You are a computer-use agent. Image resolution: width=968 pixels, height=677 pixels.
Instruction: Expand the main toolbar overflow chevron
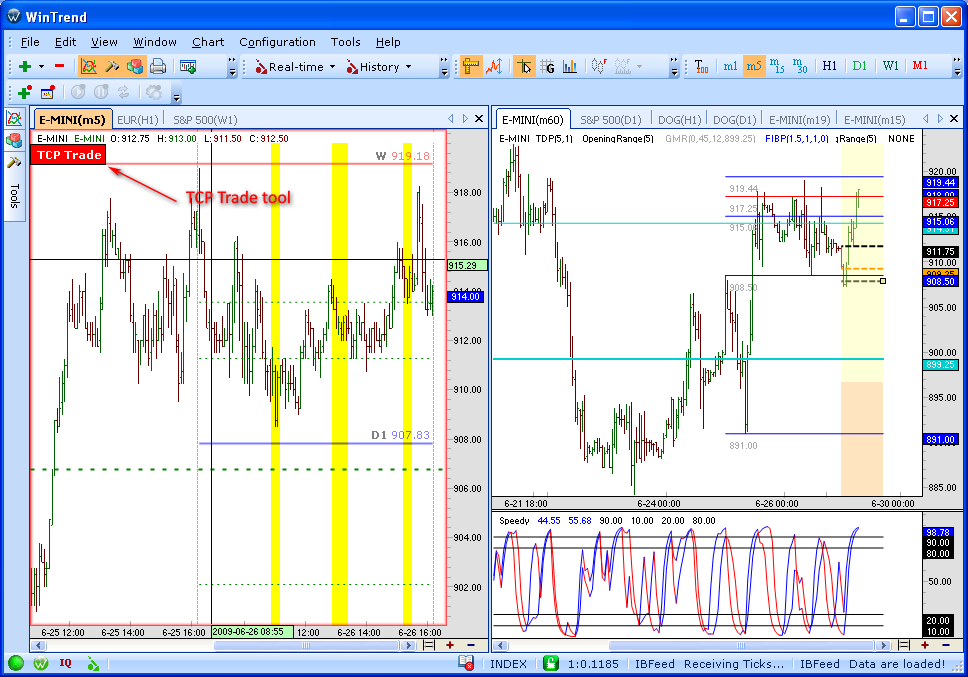232,67
